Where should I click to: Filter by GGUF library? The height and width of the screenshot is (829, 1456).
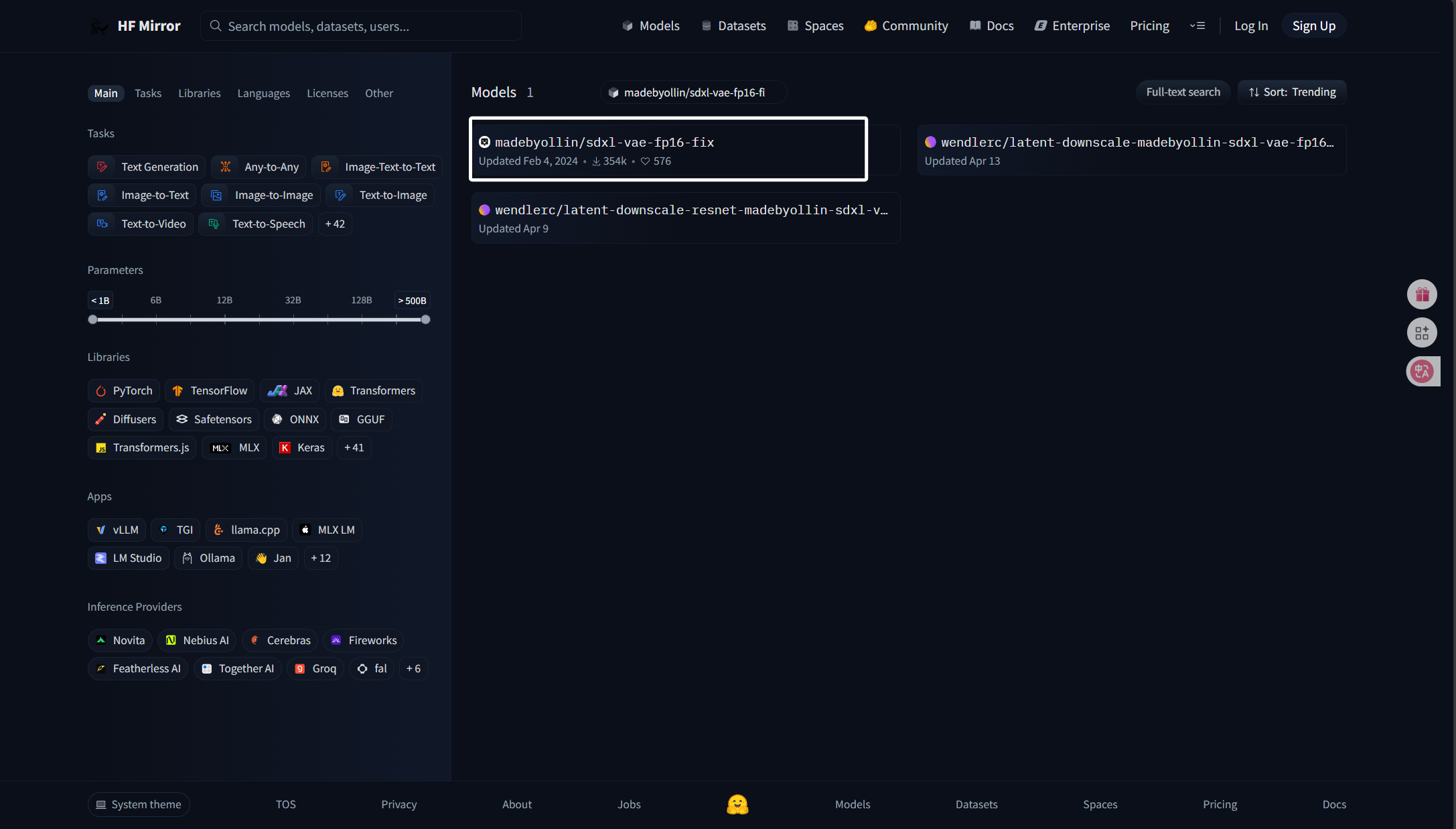362,419
